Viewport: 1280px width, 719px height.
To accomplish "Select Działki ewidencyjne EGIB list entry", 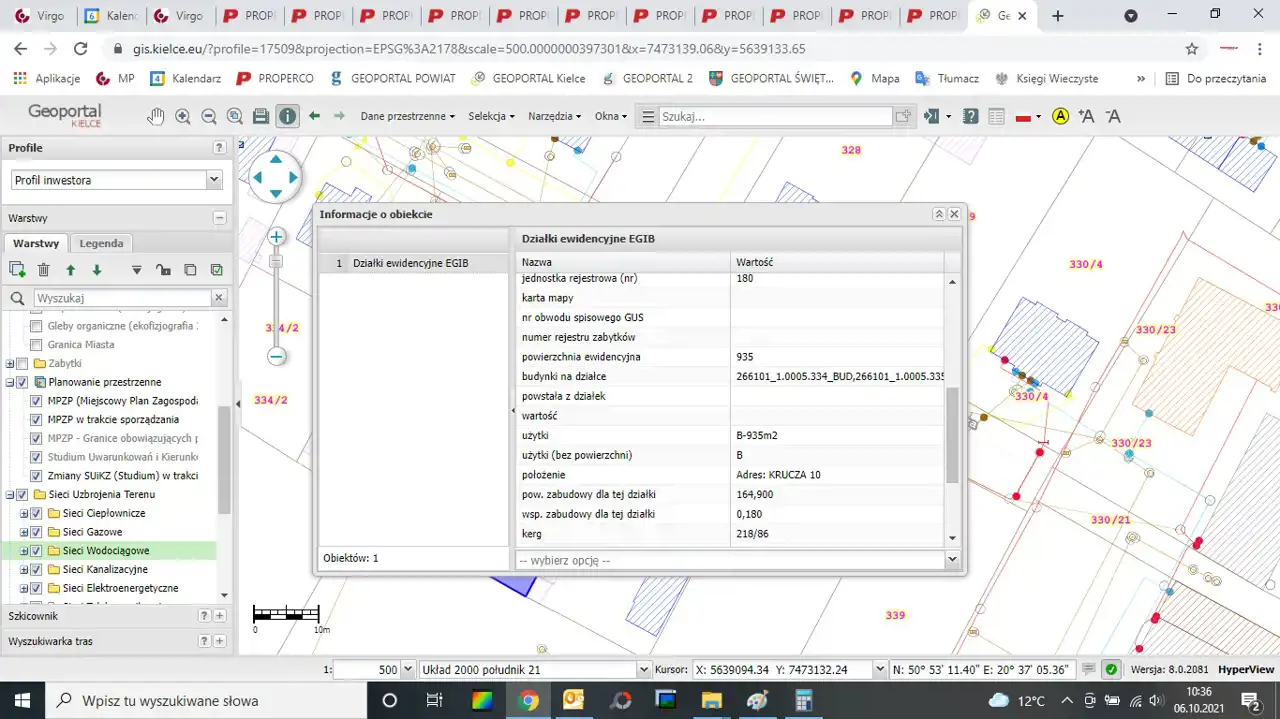I will click(411, 263).
